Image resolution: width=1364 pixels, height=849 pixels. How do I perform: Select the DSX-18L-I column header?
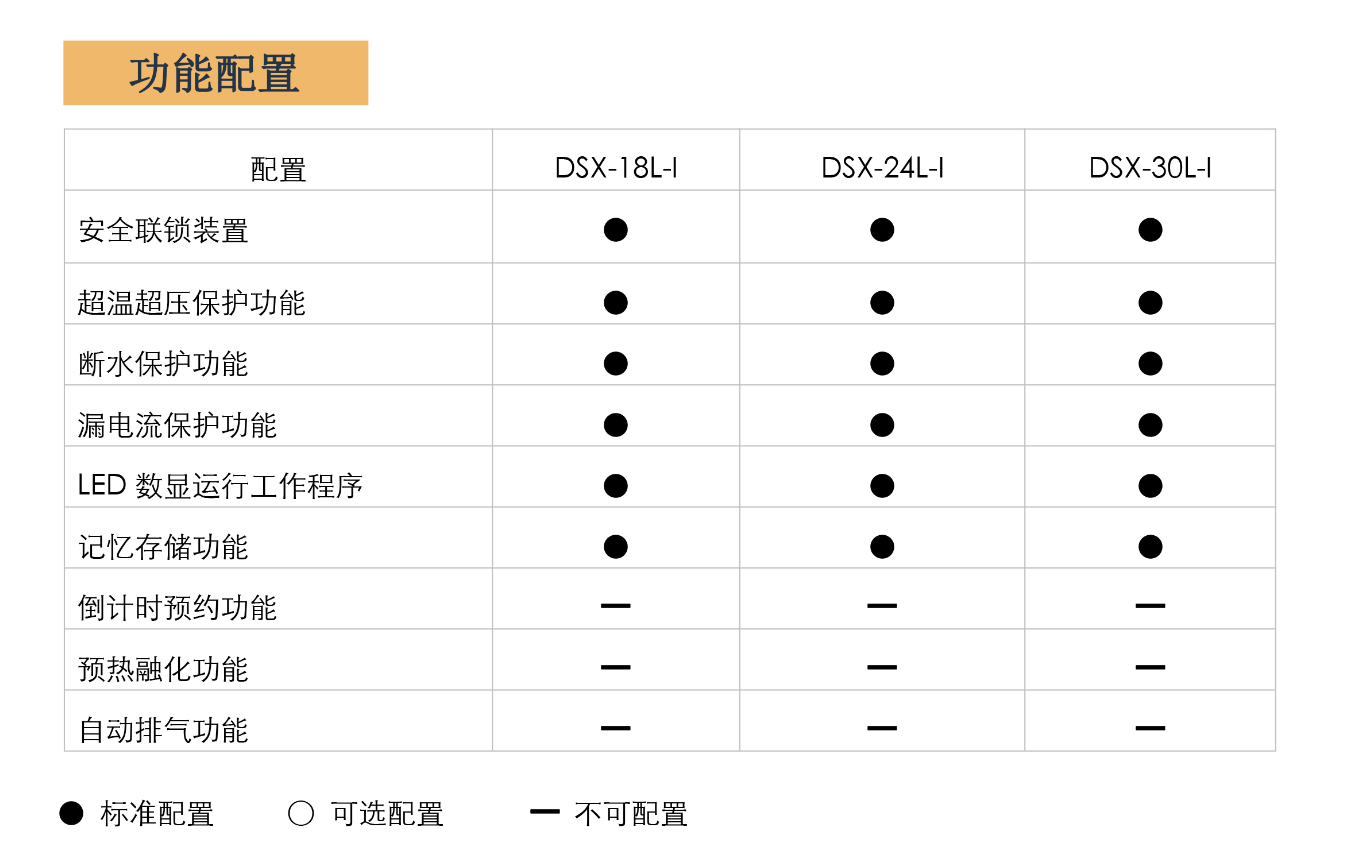coord(616,168)
